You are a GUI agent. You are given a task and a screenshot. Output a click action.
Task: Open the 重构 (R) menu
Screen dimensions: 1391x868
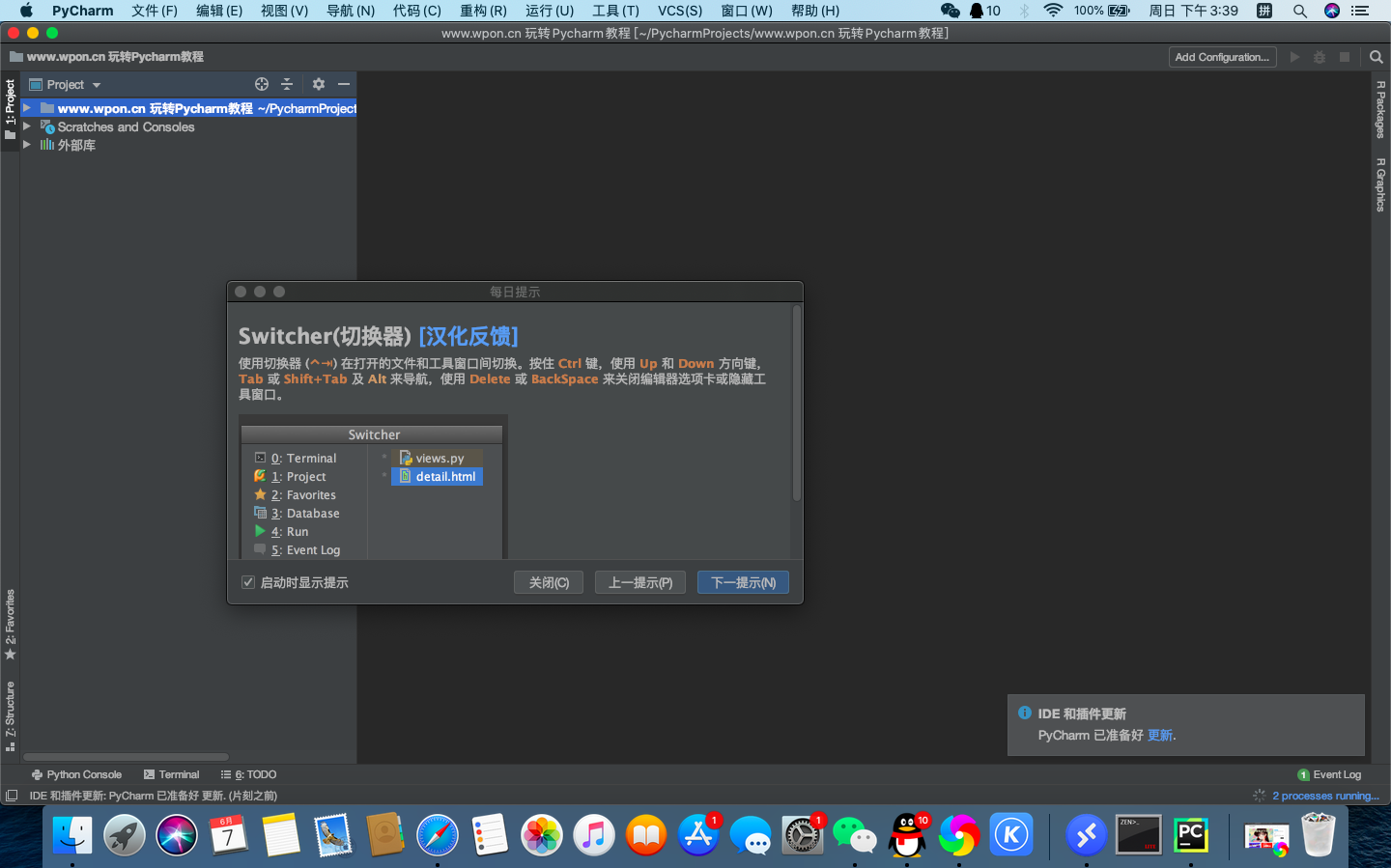pyautogui.click(x=483, y=11)
